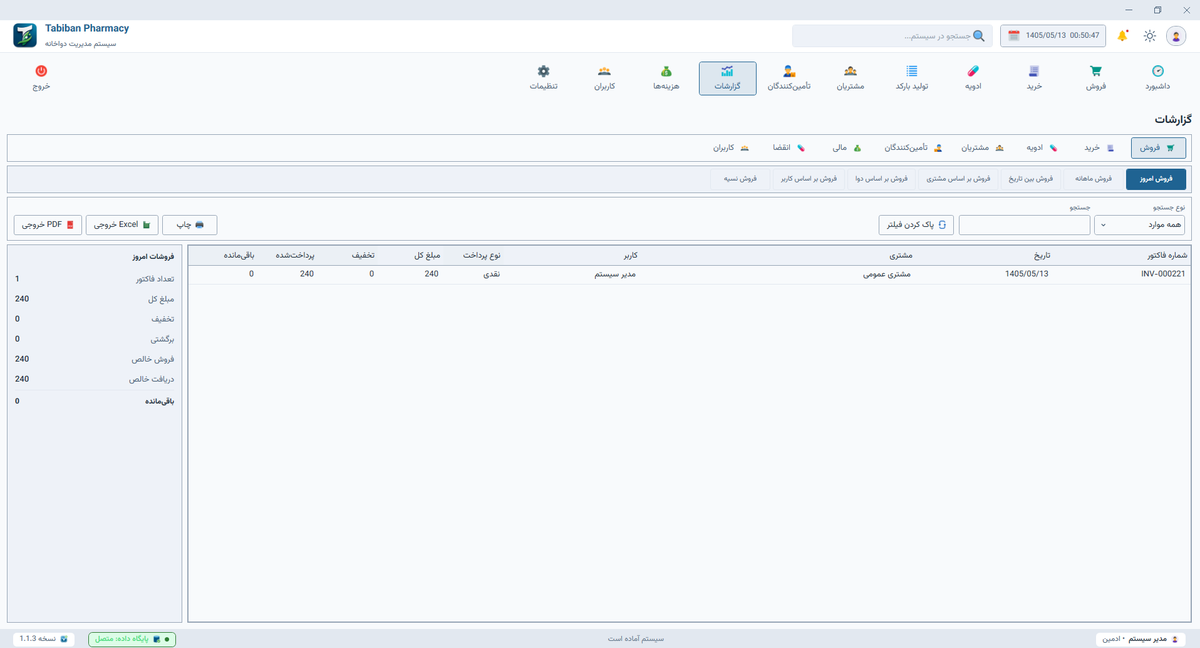Click the Tabiban Pharmacy logo
1200x648 pixels.
(x=25, y=35)
